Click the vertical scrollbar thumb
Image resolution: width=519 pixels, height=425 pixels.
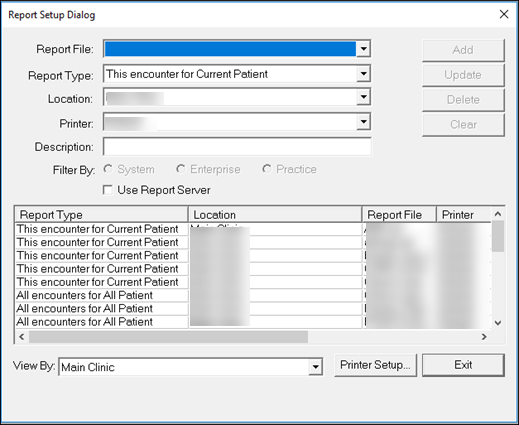[498, 236]
